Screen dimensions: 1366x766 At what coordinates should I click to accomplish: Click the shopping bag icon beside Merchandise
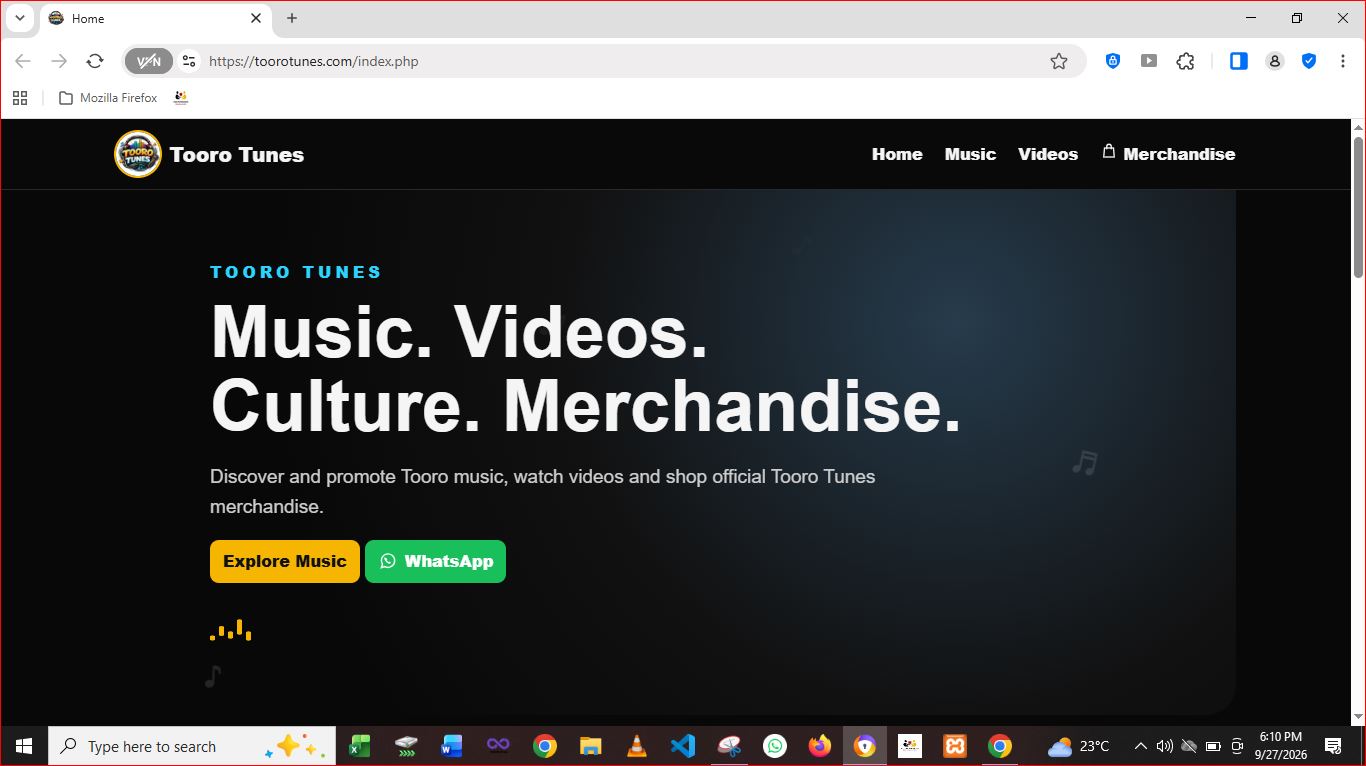click(x=1108, y=151)
